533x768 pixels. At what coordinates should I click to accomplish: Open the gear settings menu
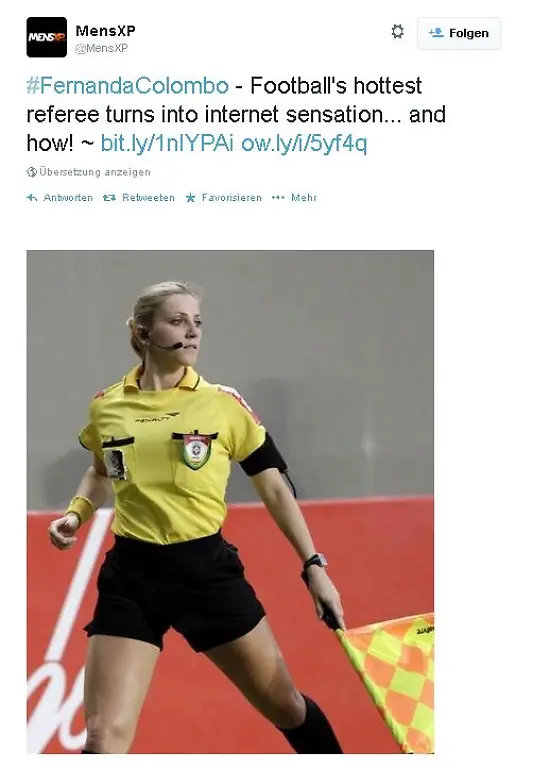(x=397, y=32)
